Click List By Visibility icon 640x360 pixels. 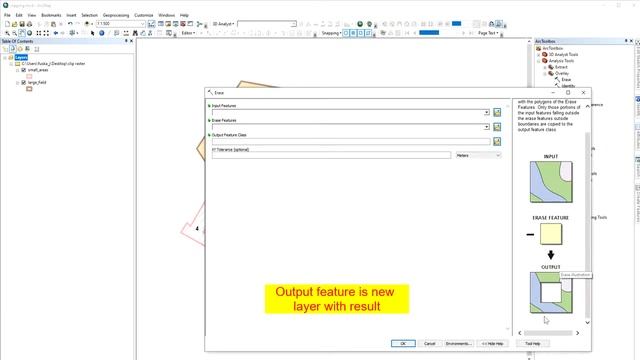pos(20,49)
